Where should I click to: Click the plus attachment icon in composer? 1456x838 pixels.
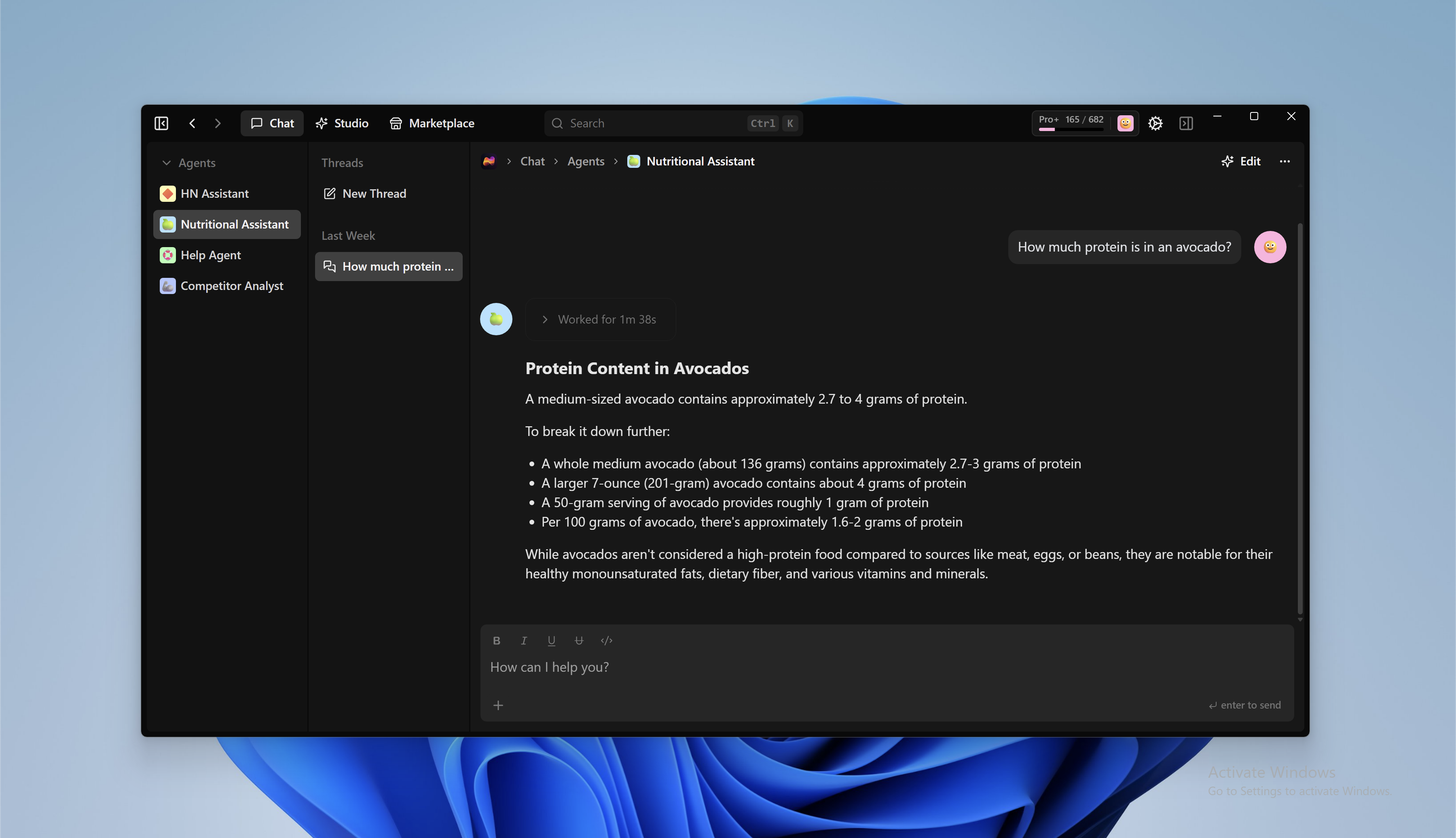pyautogui.click(x=498, y=705)
